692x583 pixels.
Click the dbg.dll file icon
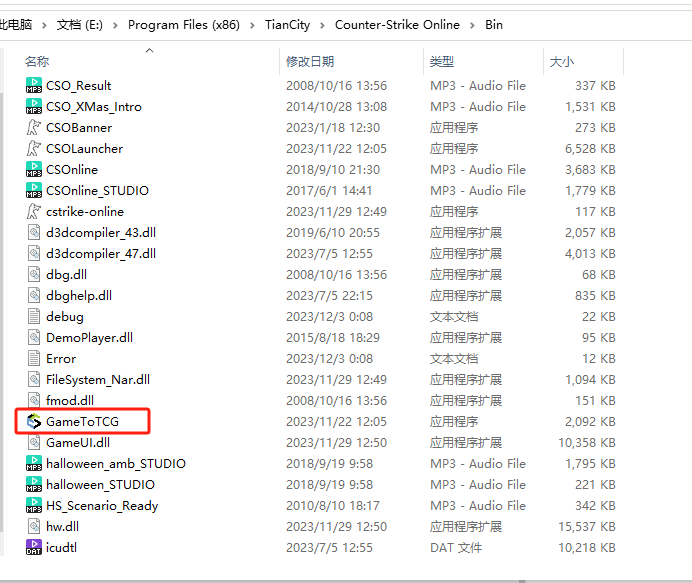(34, 275)
